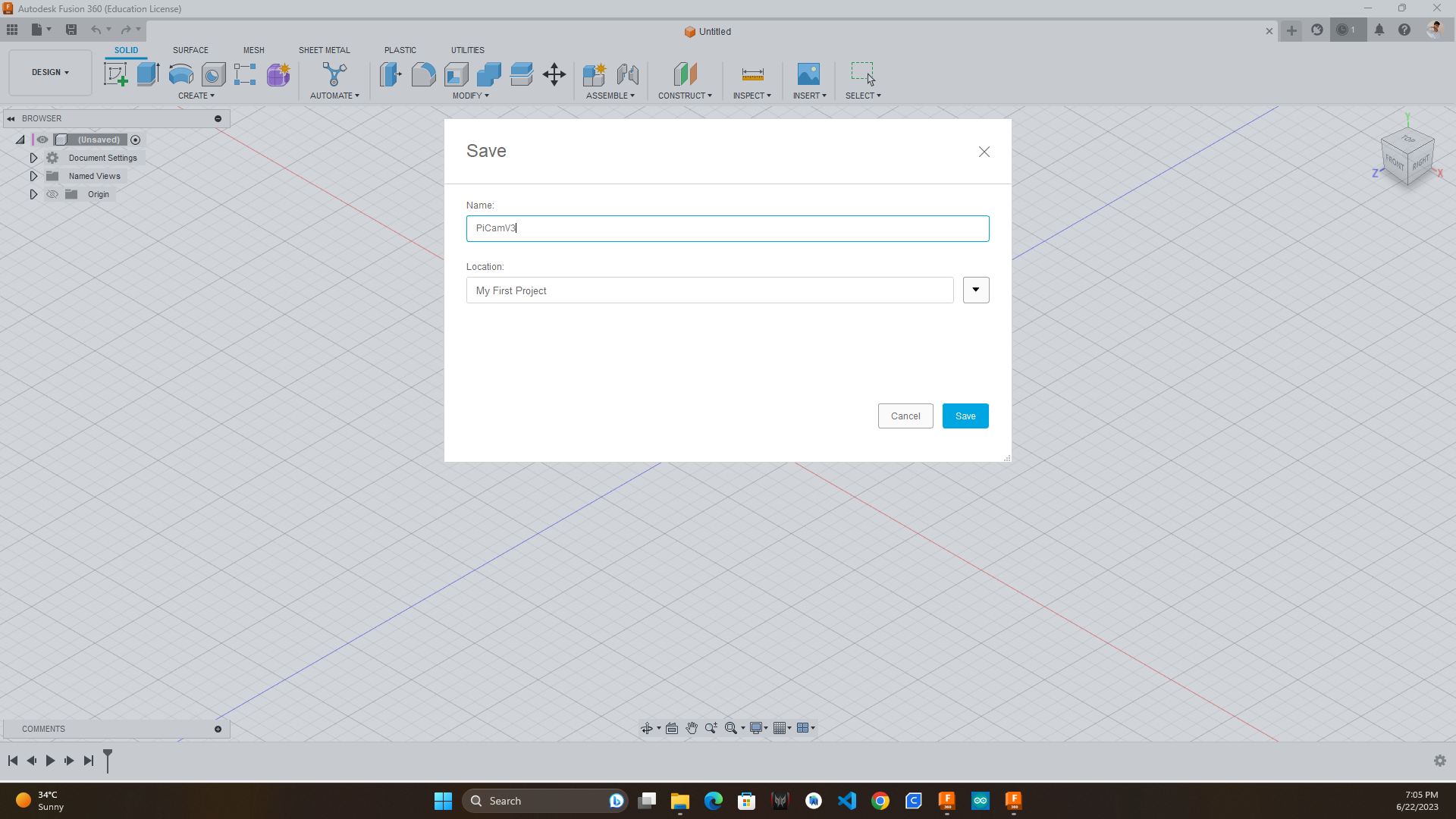Show the hidden Origin folder
The image size is (1456, 819).
click(x=52, y=194)
